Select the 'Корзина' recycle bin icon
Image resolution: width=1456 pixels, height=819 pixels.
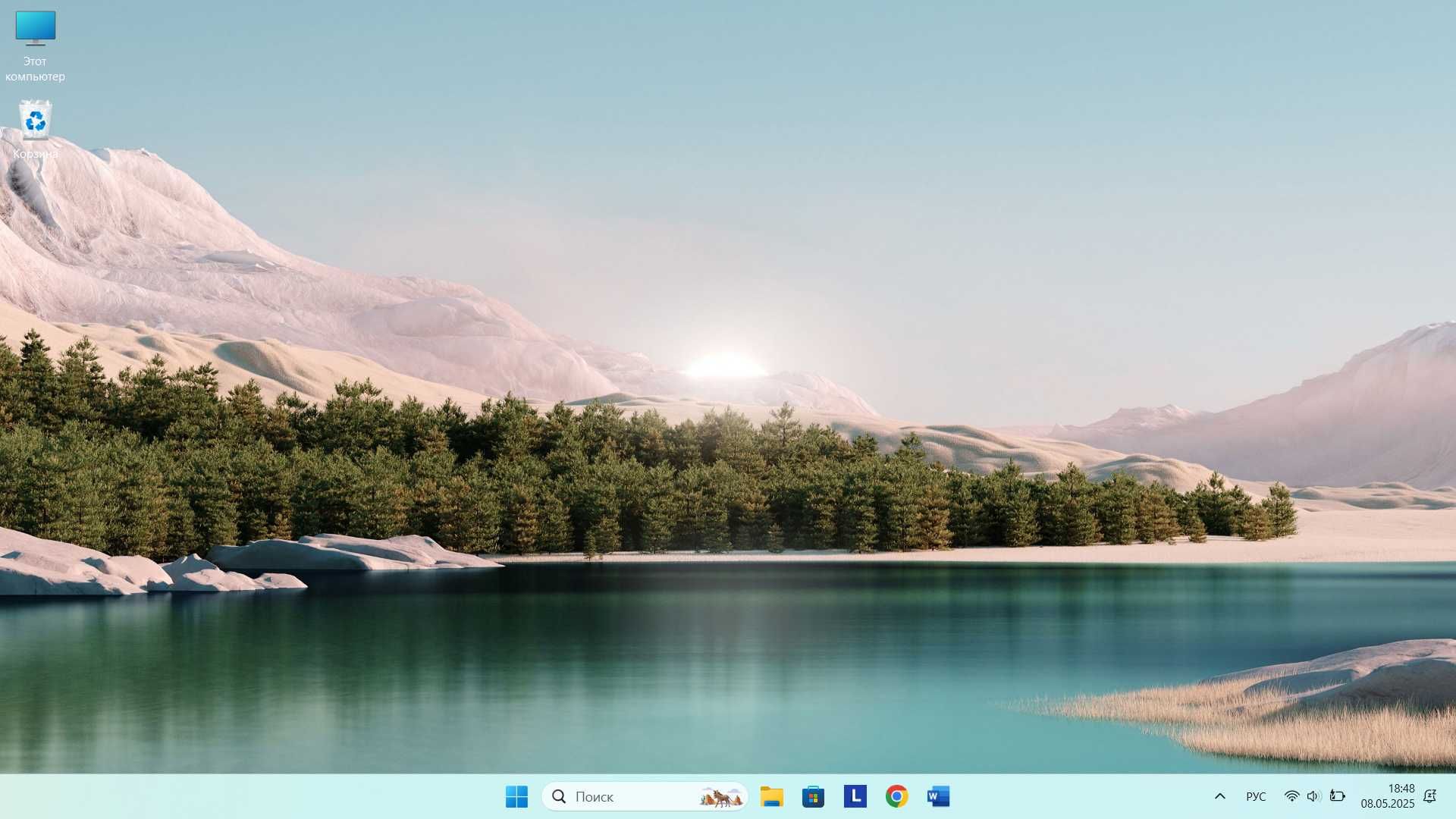tap(35, 130)
